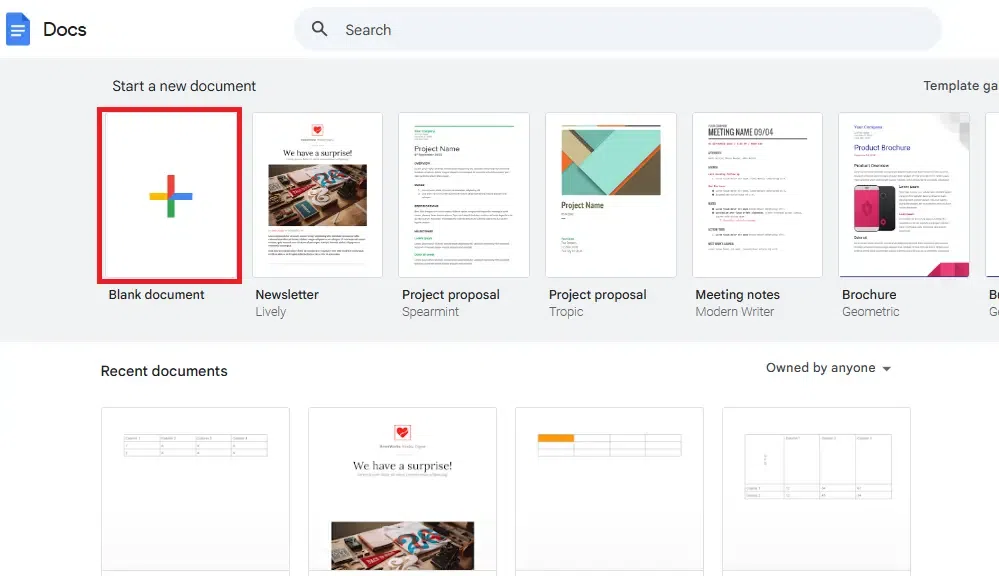The width and height of the screenshot is (999, 576).
Task: Click the 'Blank document' label
Action: coord(156,294)
